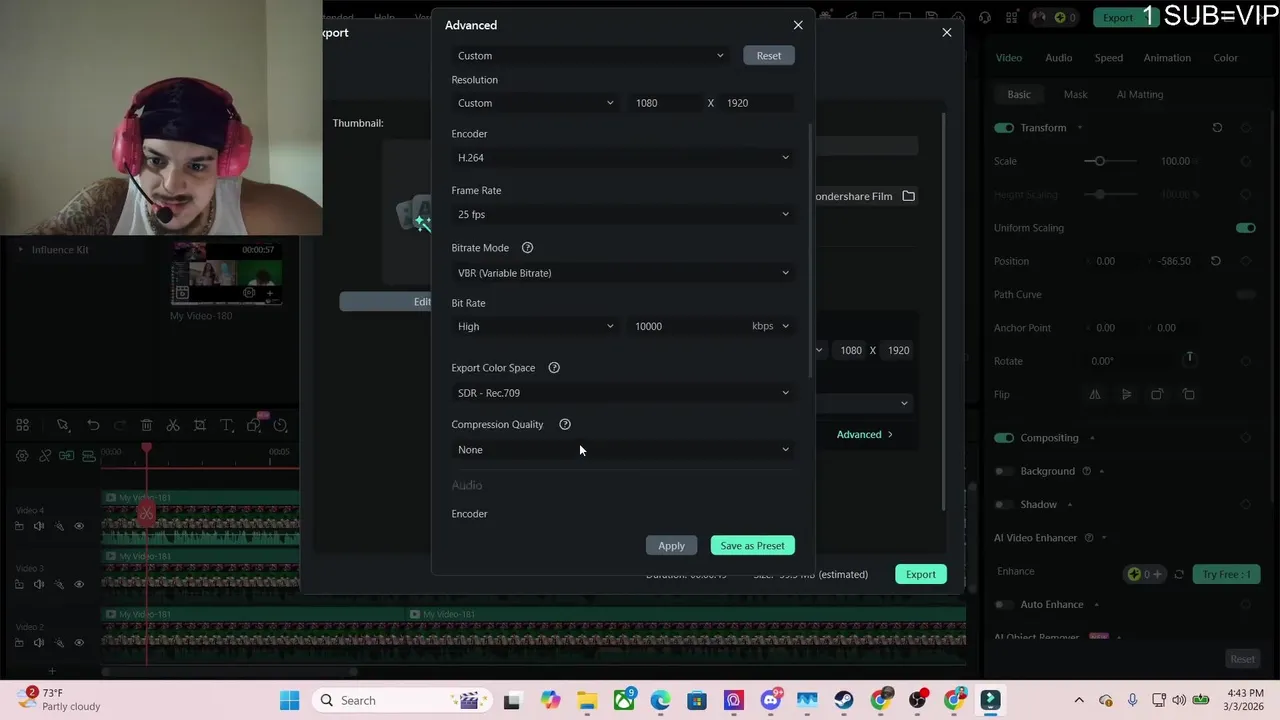1280x720 pixels.
Task: Delete clip with the trash icon
Action: click(x=146, y=425)
